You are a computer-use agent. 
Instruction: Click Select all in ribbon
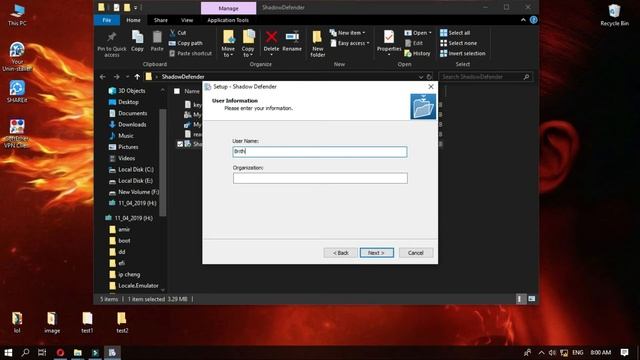pyautogui.click(x=455, y=33)
